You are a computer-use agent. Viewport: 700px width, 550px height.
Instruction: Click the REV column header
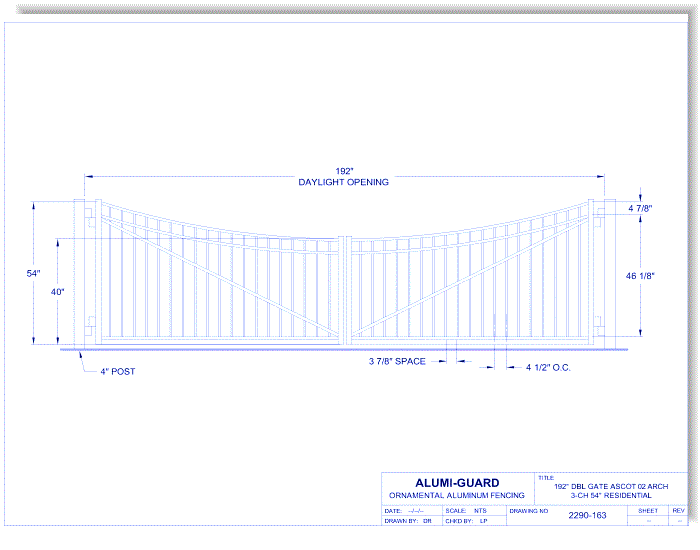tap(679, 511)
